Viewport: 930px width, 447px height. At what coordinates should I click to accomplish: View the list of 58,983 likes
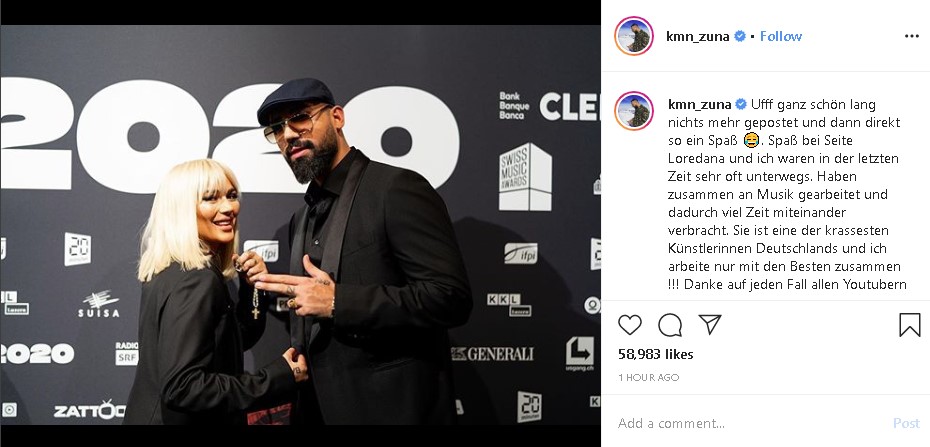pyautogui.click(x=653, y=355)
